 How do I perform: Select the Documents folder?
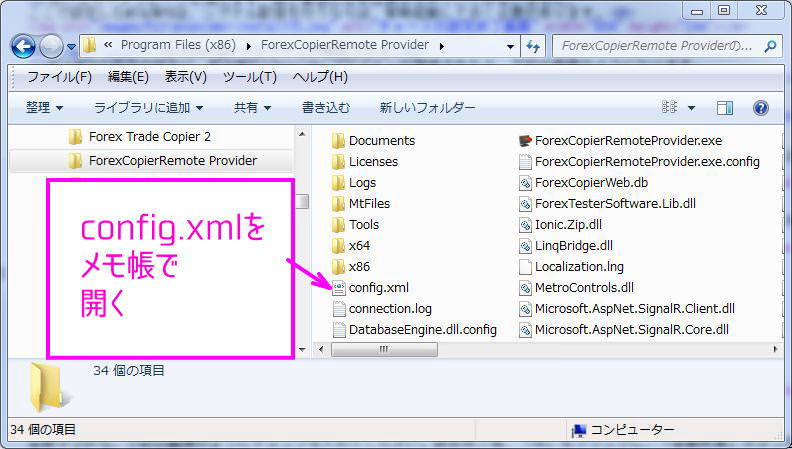(x=373, y=140)
